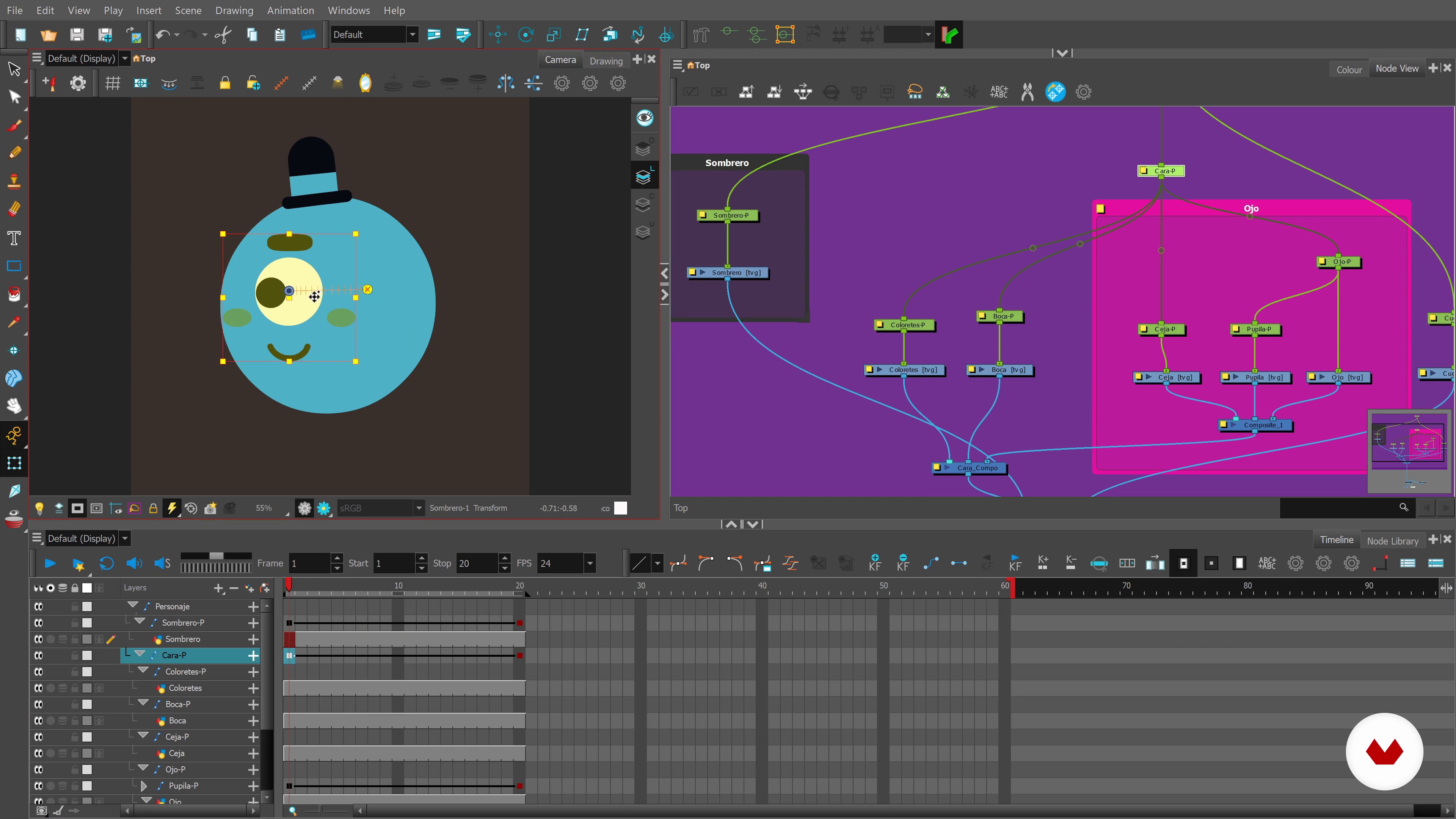The image size is (1456, 819).
Task: Select the Rotate tool in top toolbar
Action: 526,35
